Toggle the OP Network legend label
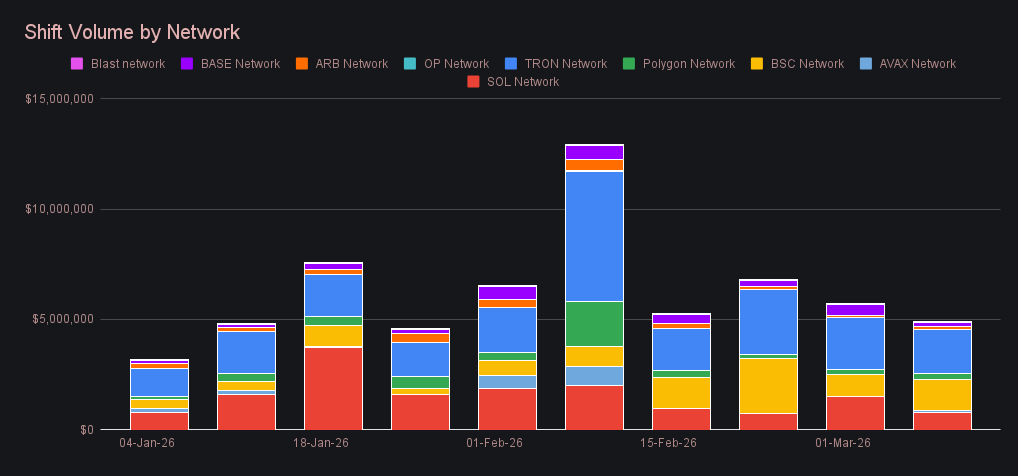 (456, 64)
